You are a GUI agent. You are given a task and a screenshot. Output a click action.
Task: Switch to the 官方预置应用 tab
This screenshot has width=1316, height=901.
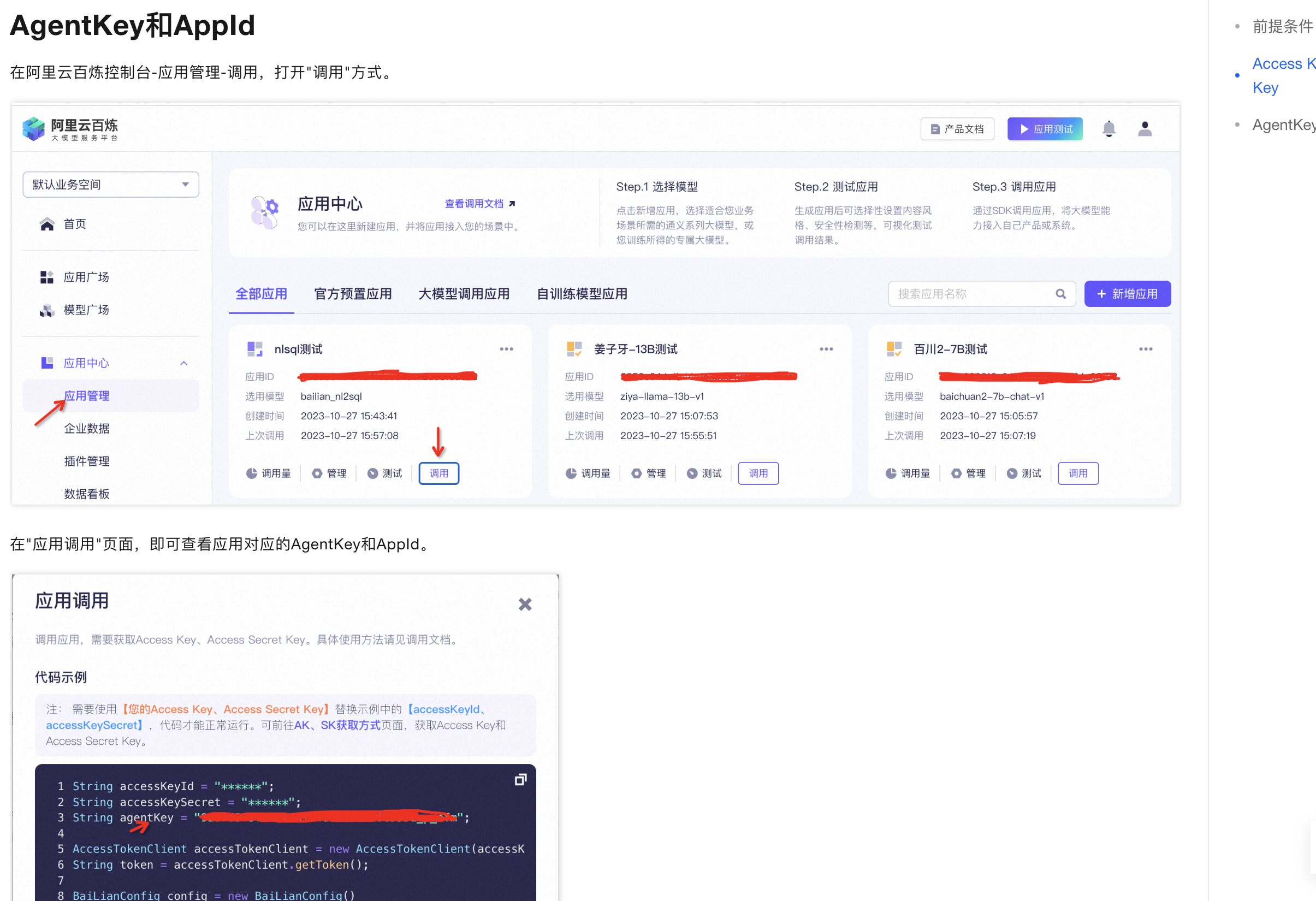click(x=353, y=294)
